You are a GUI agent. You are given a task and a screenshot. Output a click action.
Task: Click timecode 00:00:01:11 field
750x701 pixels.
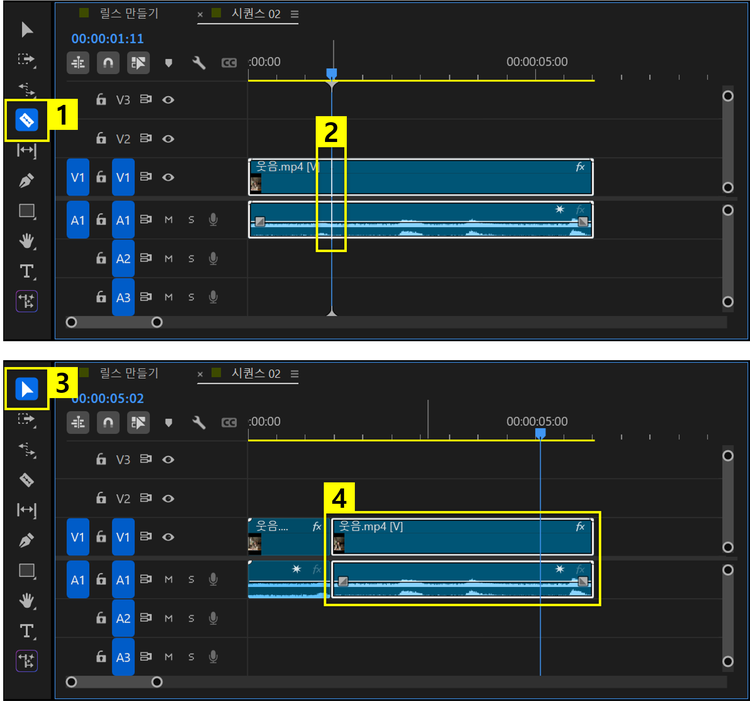pyautogui.click(x=108, y=39)
